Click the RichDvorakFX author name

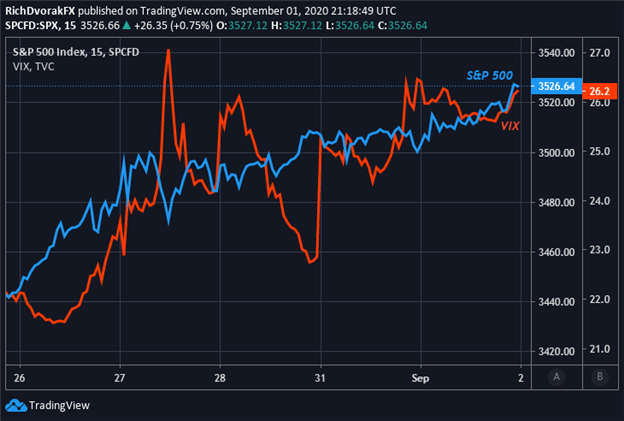pos(40,11)
